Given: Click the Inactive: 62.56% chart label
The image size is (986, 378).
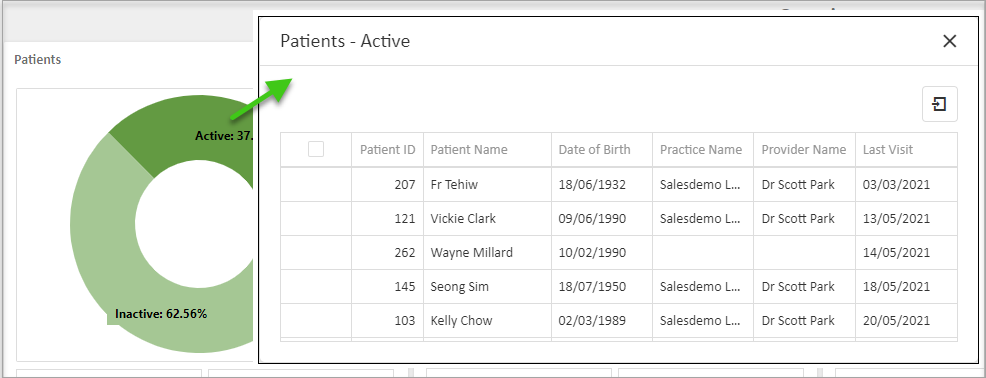Looking at the screenshot, I should [161, 314].
